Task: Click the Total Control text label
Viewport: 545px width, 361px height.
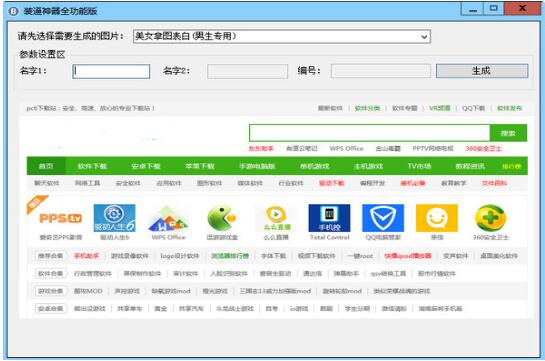Action: [330, 237]
